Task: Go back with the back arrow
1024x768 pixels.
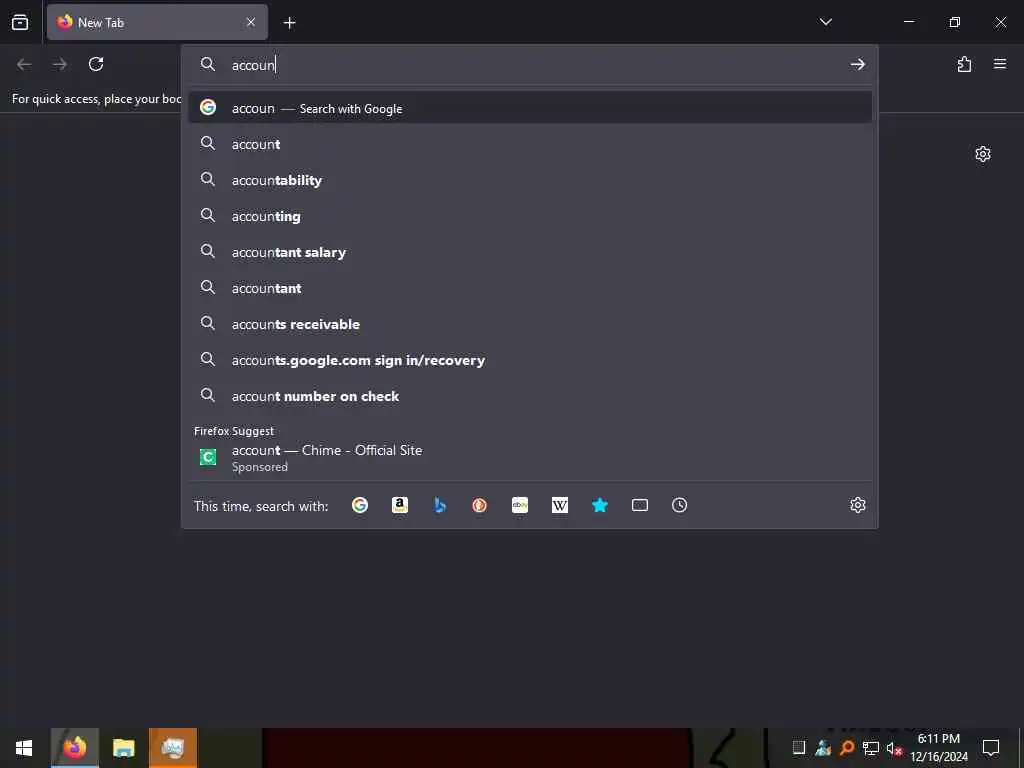Action: (24, 64)
